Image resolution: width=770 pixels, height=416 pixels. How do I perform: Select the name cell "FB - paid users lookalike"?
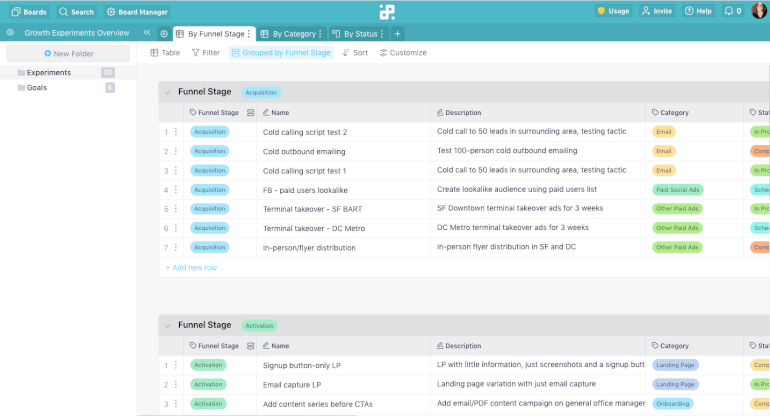click(x=343, y=190)
